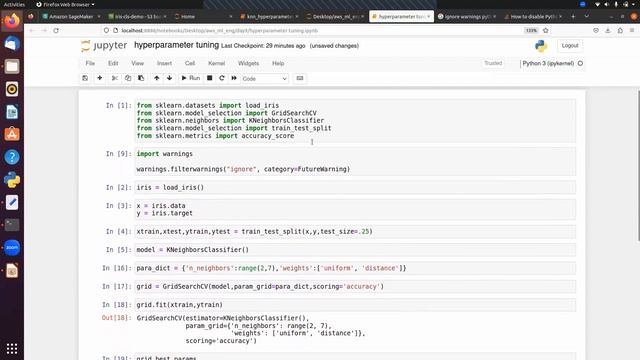Image resolution: width=640 pixels, height=360 pixels.
Task: Switch to the iris-cls-demo tab
Action: point(137,16)
